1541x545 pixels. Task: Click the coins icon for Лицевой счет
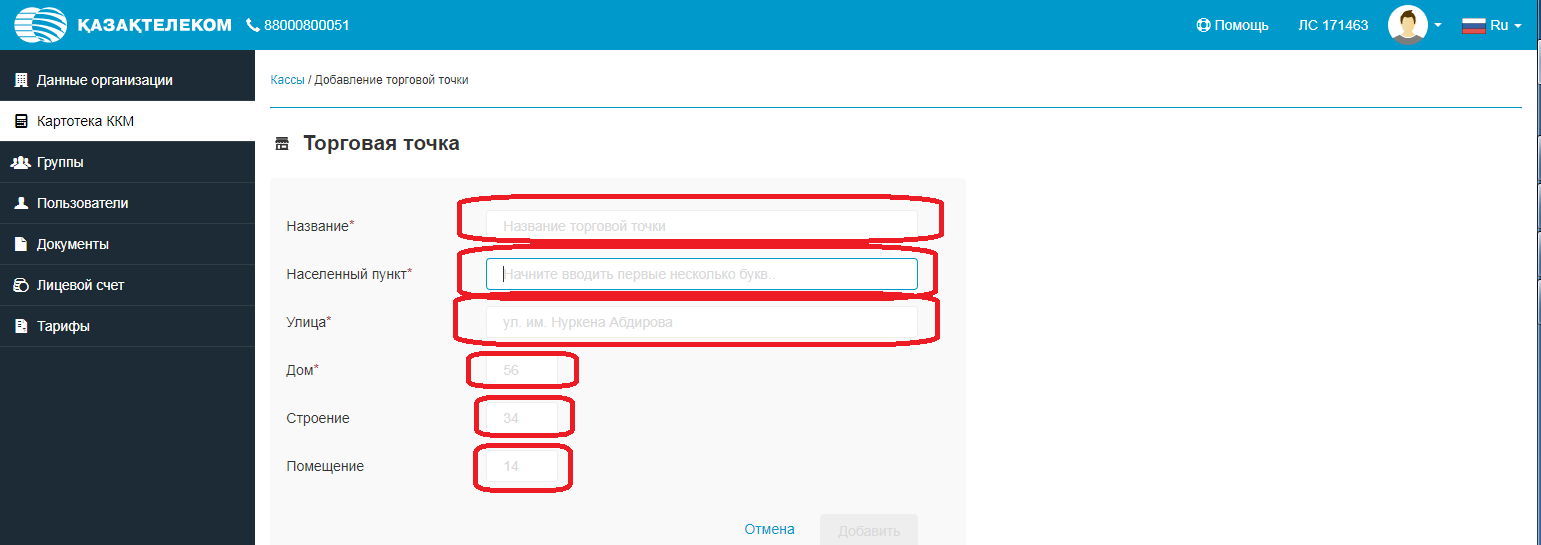21,285
